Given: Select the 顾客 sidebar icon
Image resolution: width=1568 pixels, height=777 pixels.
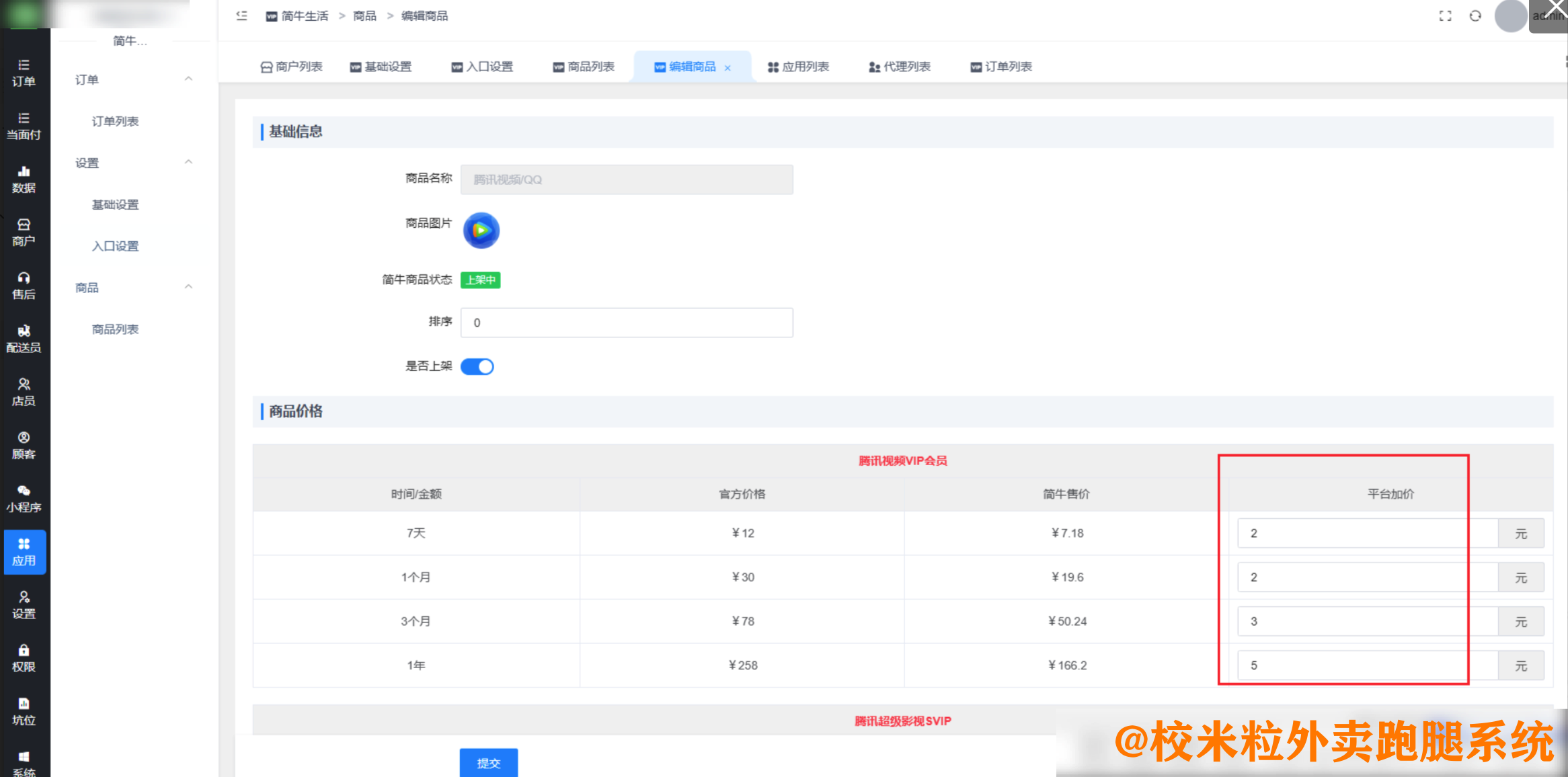Looking at the screenshot, I should click(24, 445).
